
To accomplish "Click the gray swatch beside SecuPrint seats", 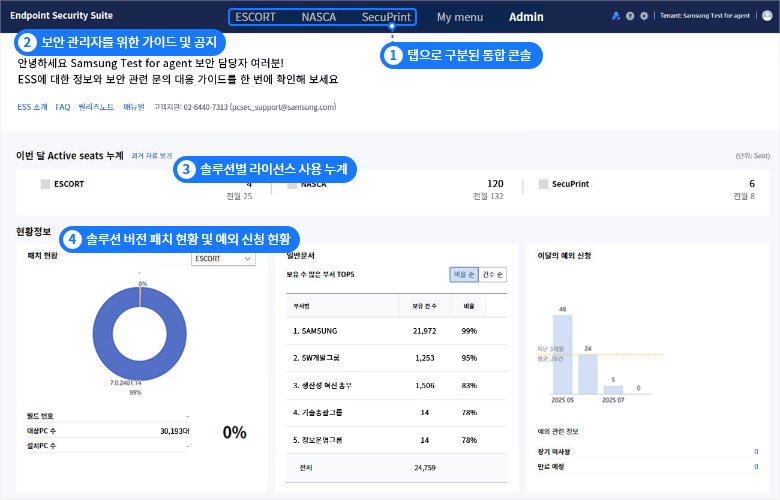I will click(x=543, y=184).
